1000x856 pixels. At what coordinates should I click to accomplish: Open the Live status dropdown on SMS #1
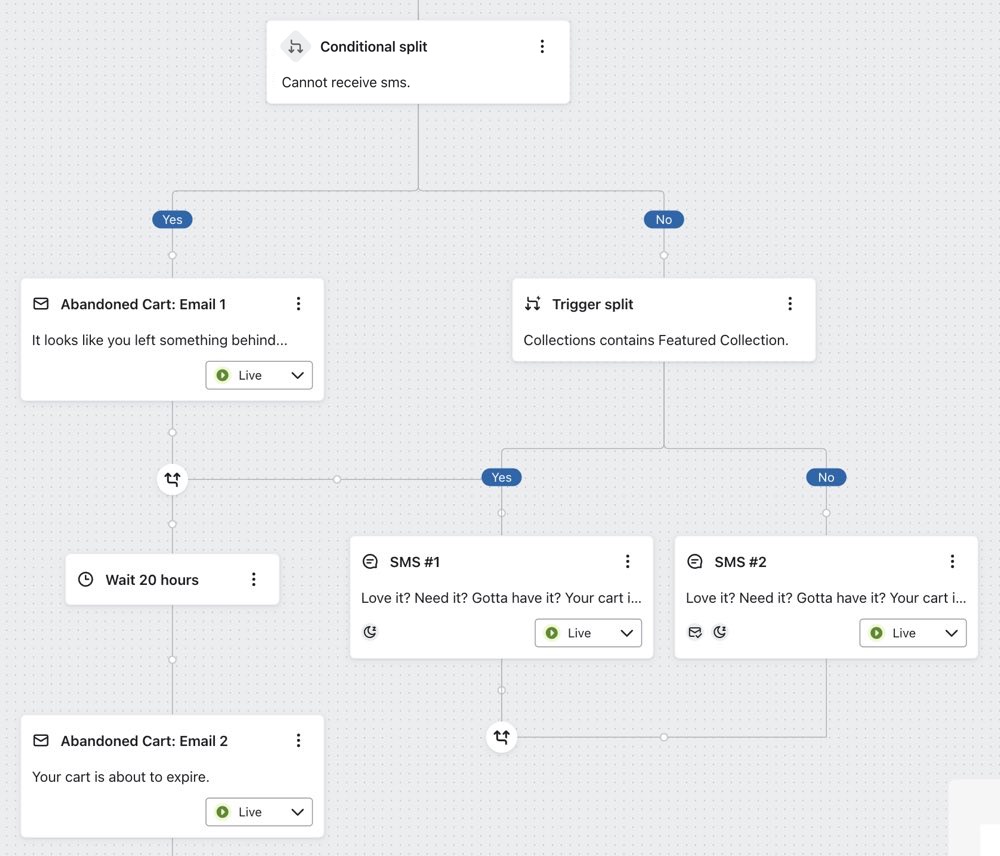(x=588, y=632)
